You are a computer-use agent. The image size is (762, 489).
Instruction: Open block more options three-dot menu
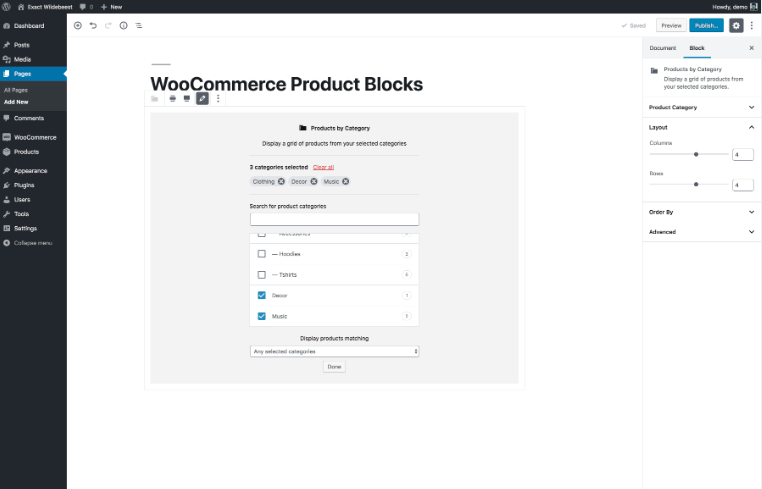tap(218, 98)
